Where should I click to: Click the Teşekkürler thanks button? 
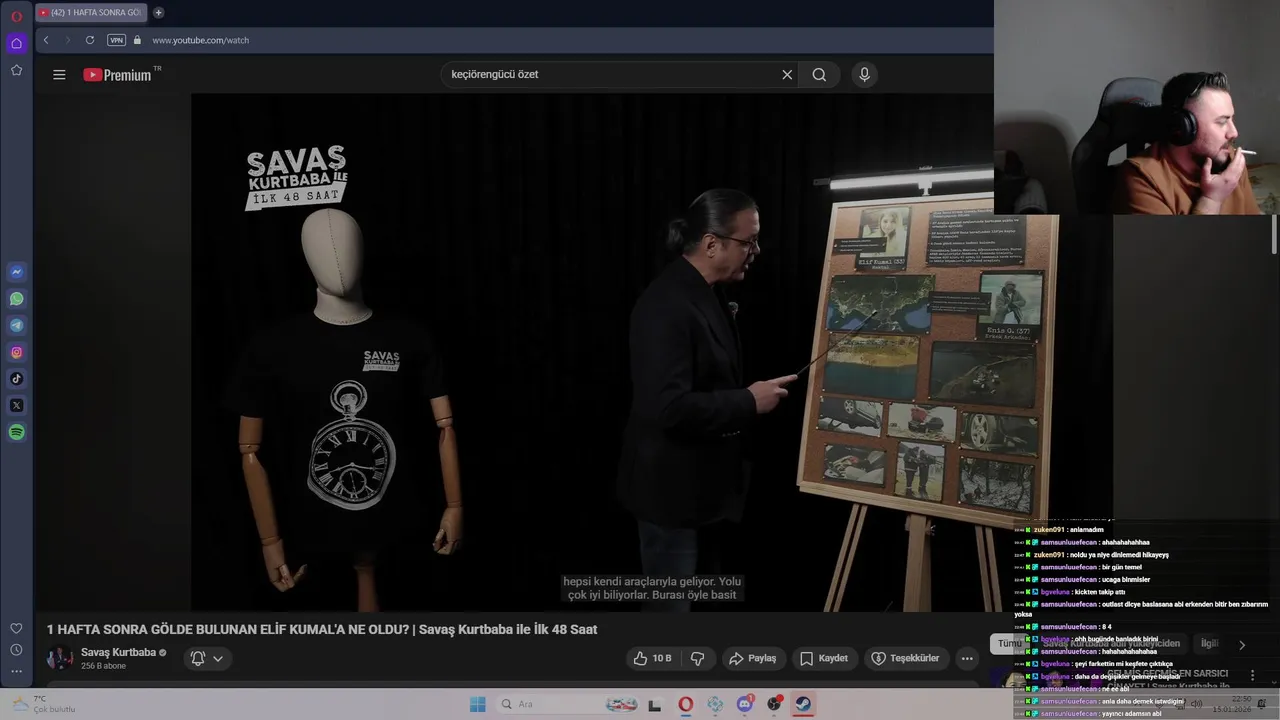(x=905, y=658)
